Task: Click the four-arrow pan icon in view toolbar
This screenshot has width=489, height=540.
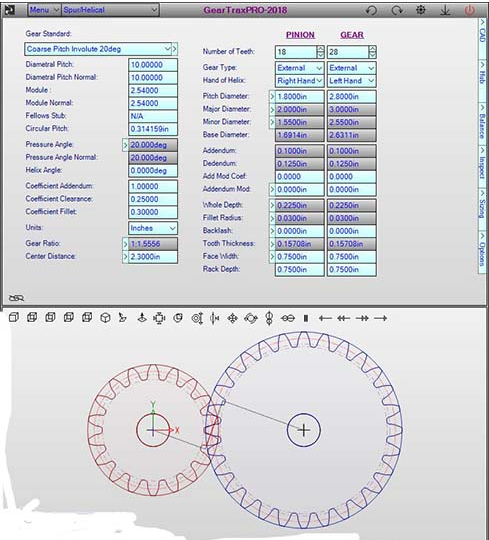Action: (x=232, y=319)
